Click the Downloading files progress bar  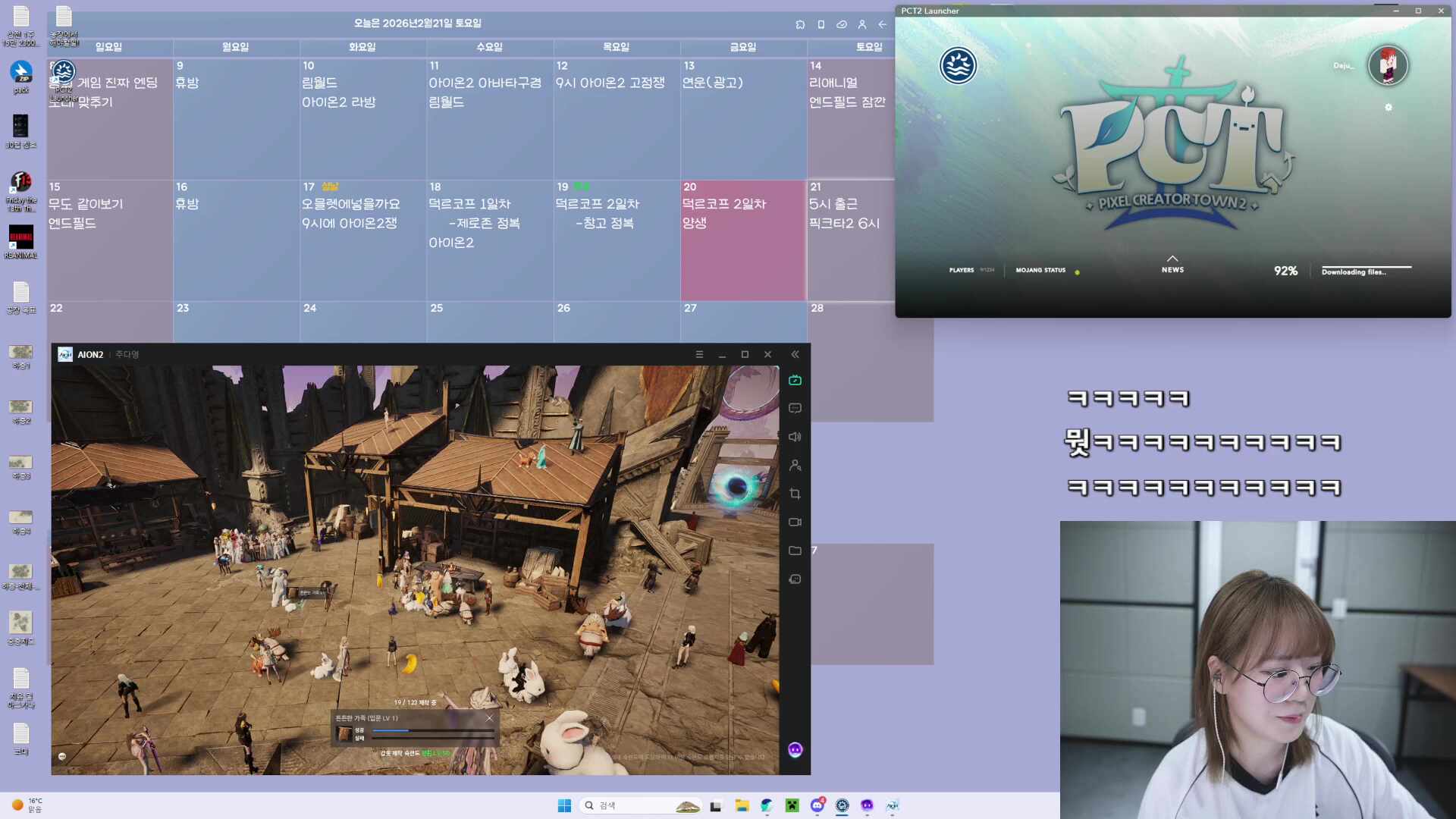point(1365,271)
